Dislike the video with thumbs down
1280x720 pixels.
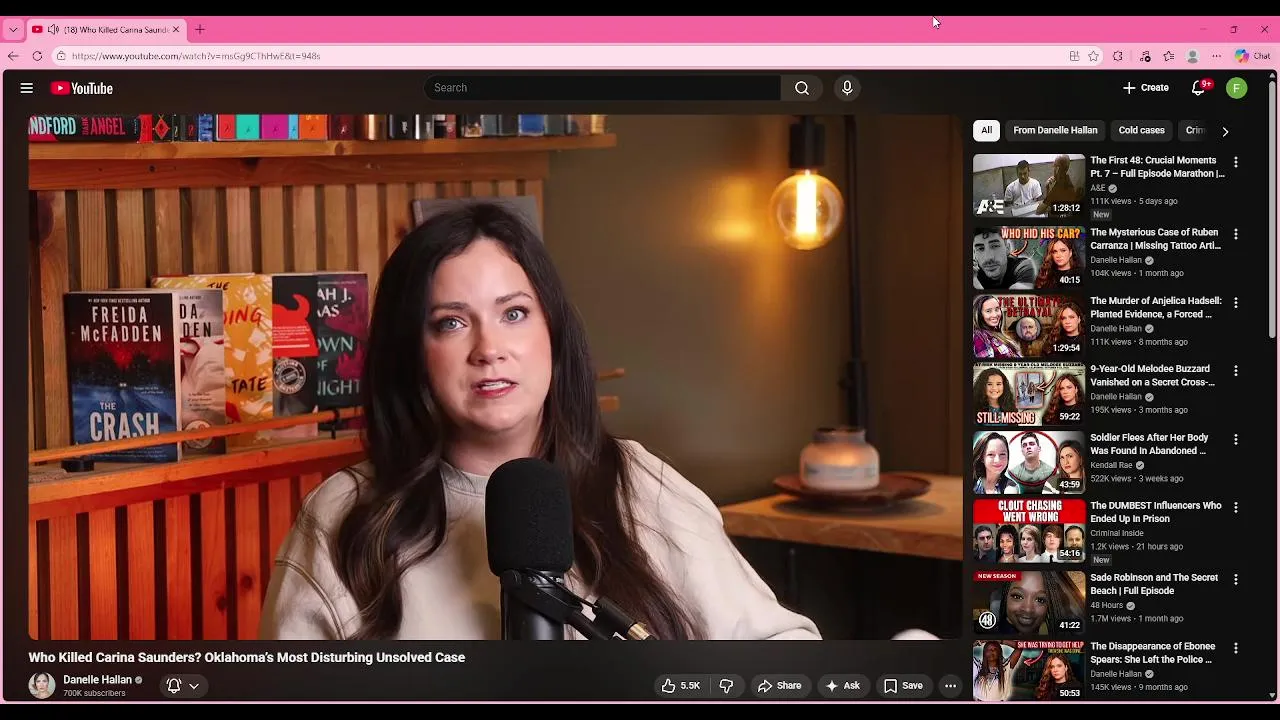(726, 686)
